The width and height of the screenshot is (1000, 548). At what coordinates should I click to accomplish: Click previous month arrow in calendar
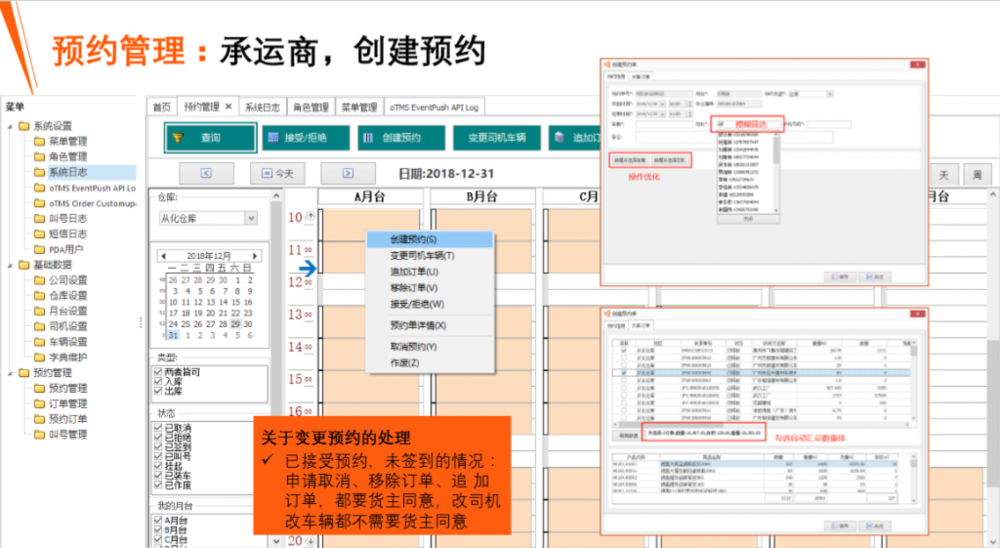click(x=161, y=255)
